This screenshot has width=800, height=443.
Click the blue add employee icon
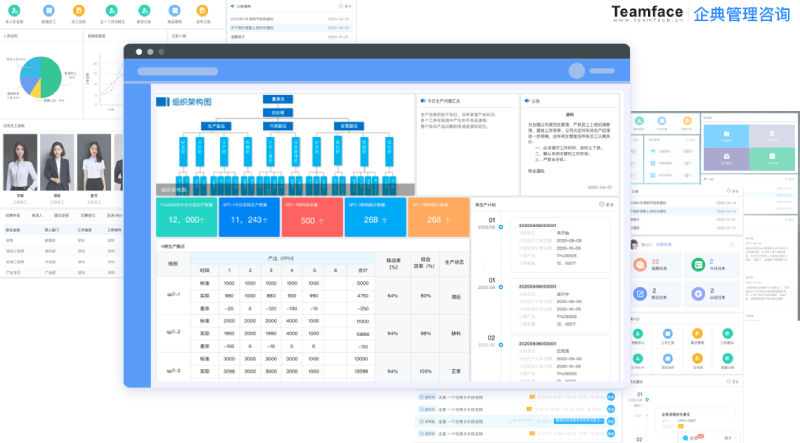click(x=49, y=9)
